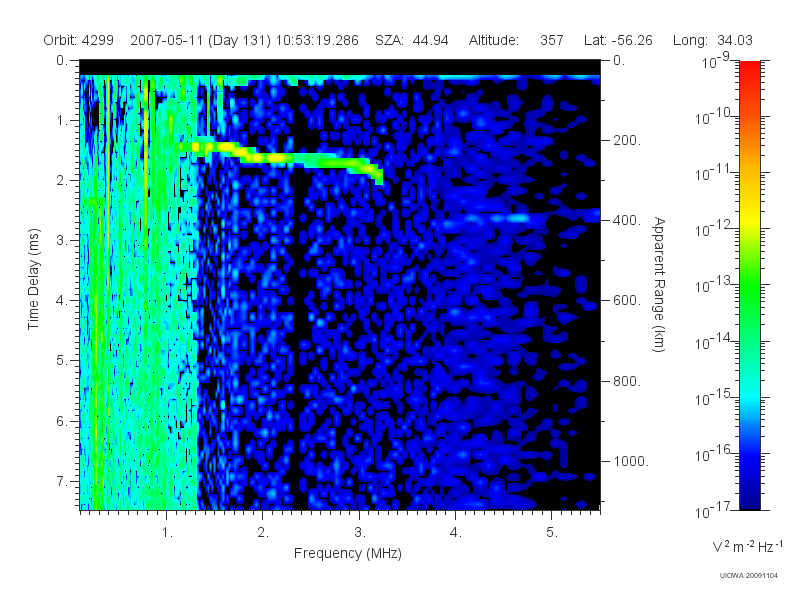800x600 pixels.
Task: Click the date 2007-05-11 (Day 131) label
Action: (x=201, y=40)
